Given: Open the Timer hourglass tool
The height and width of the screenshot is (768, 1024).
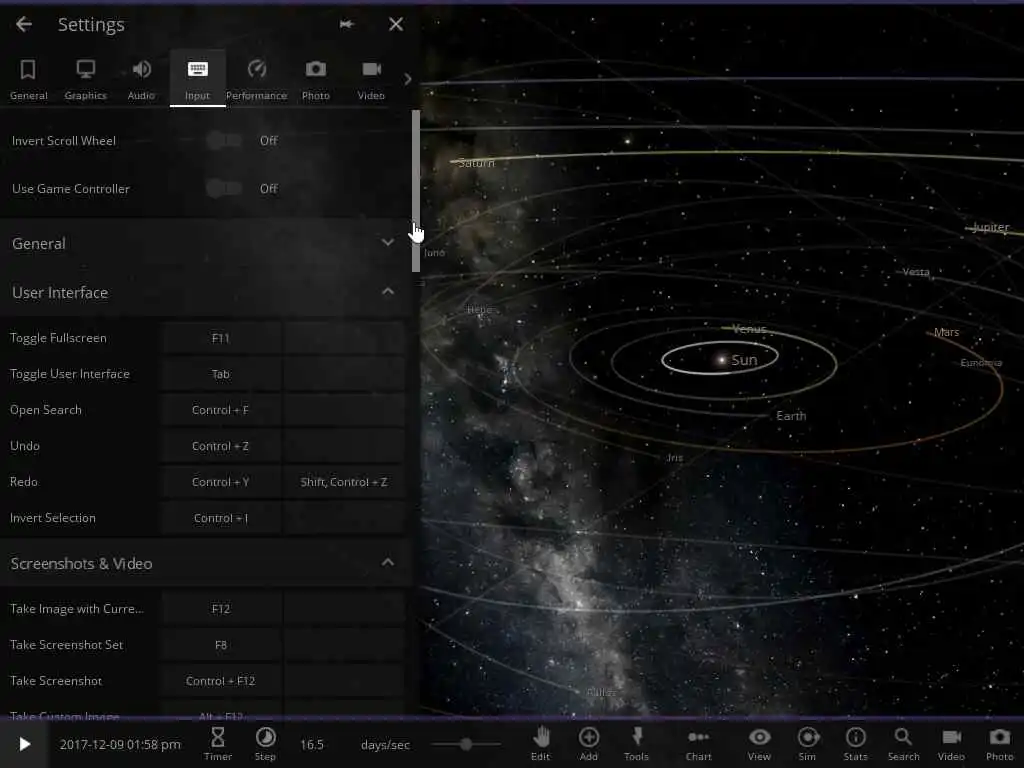Looking at the screenshot, I should pos(217,744).
